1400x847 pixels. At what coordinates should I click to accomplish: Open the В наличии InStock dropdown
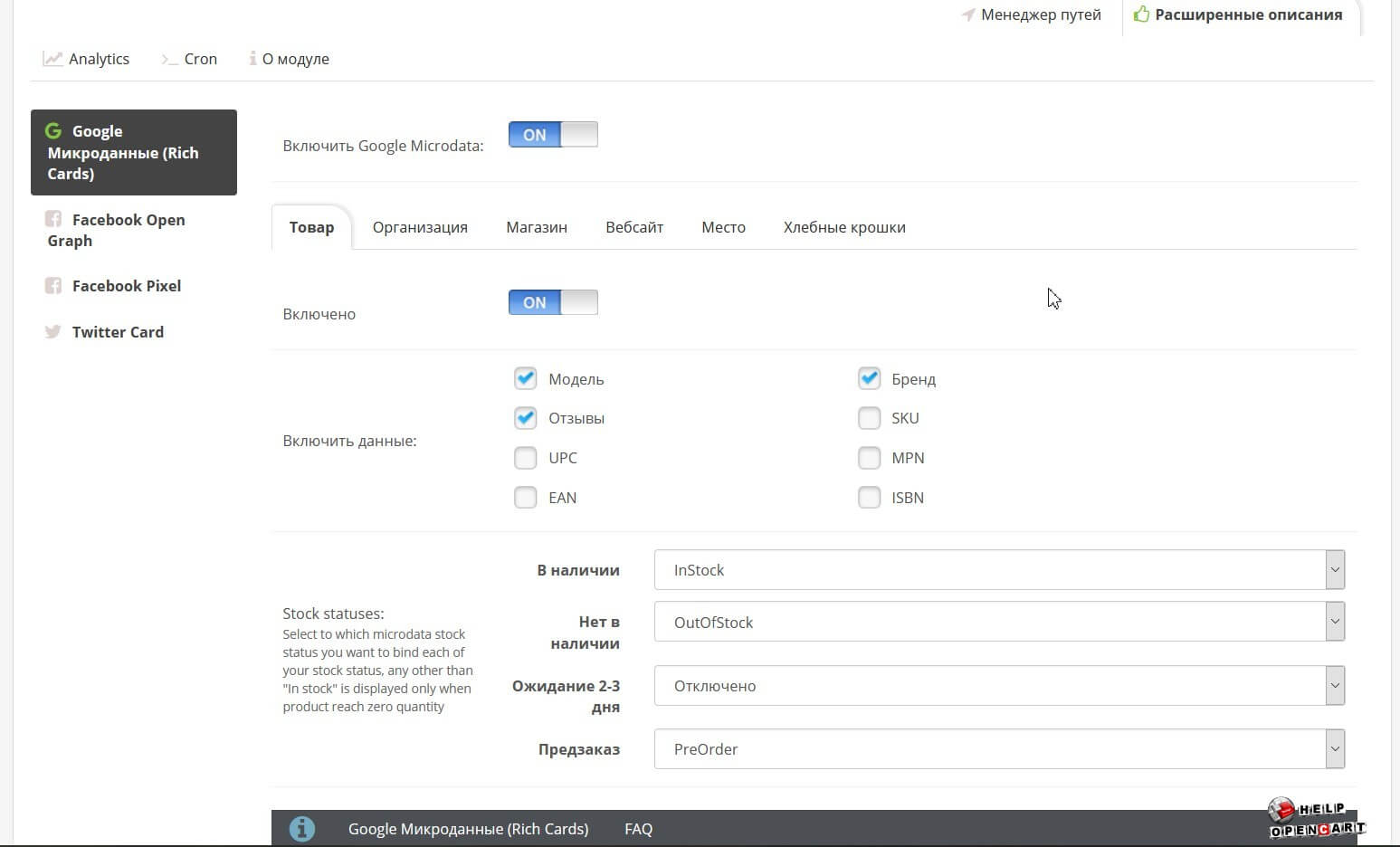pyautogui.click(x=998, y=570)
